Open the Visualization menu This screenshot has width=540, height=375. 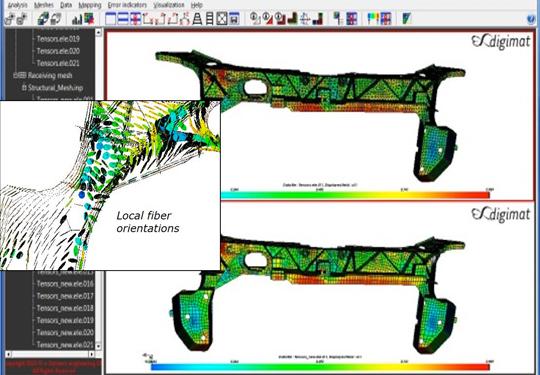click(169, 5)
